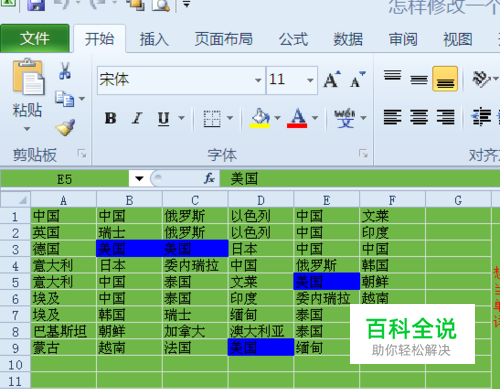
Task: Toggle highlighted Bottom Align icon
Action: 445,79
